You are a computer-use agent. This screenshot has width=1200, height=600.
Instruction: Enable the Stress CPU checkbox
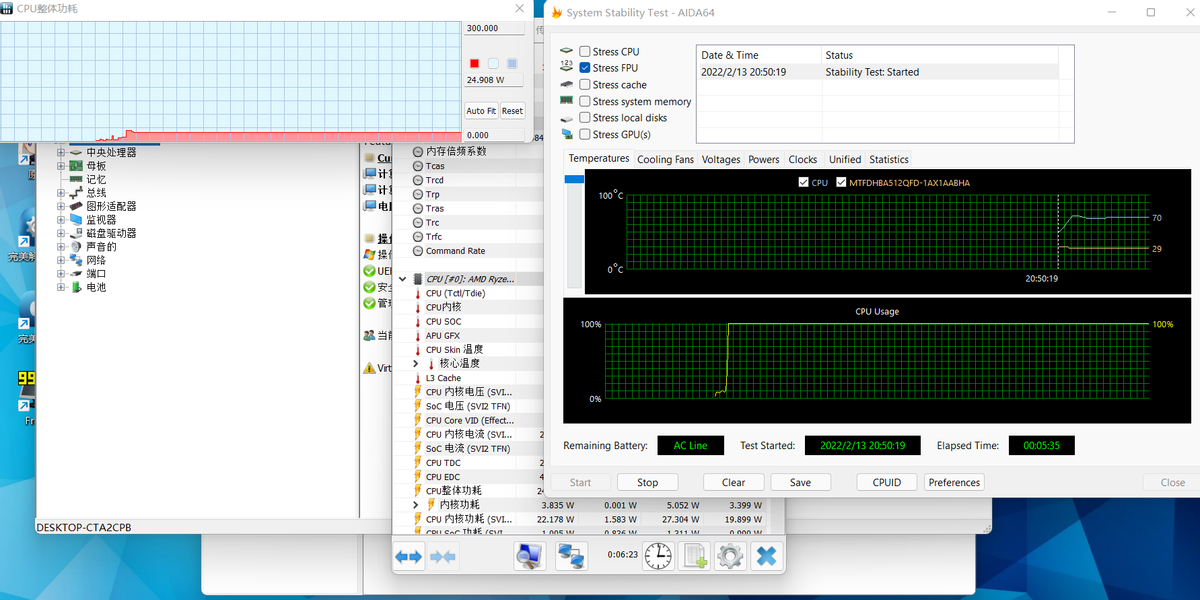point(585,52)
